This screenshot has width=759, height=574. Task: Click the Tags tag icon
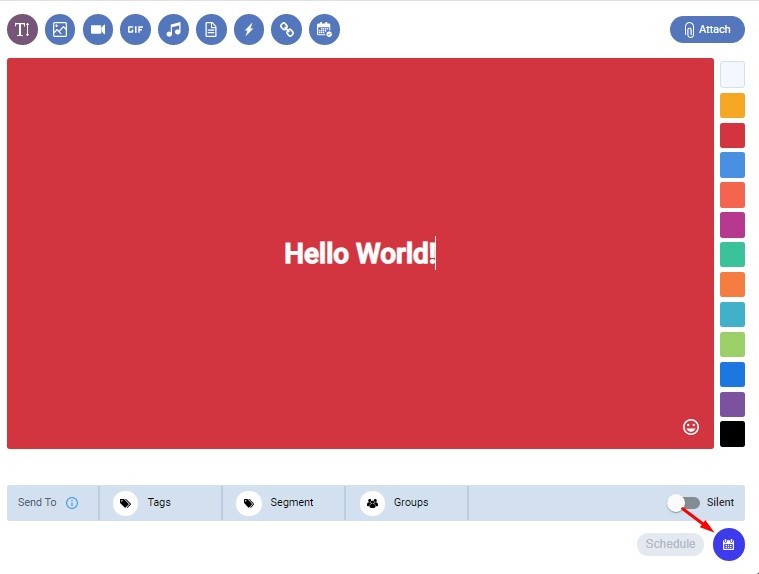pos(125,503)
